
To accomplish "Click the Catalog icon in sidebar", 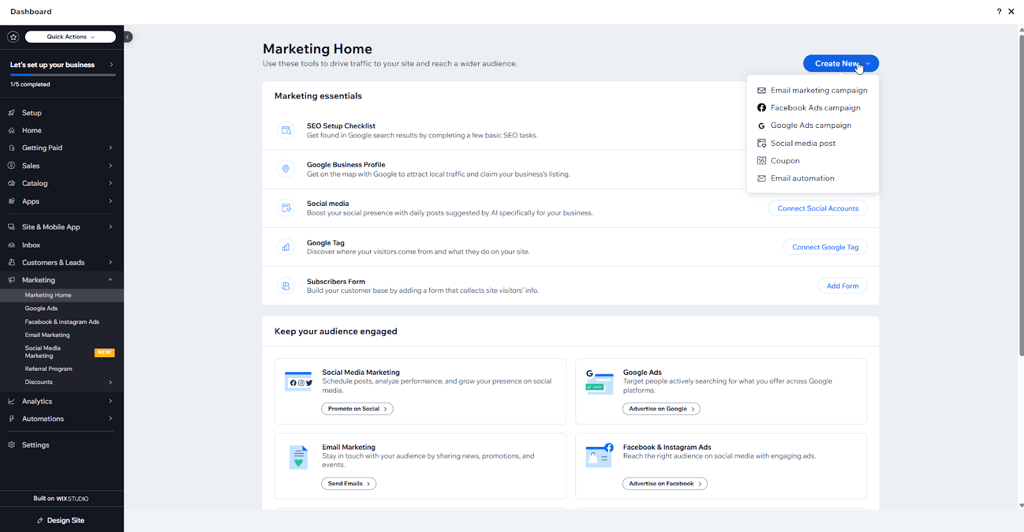I will [11, 183].
